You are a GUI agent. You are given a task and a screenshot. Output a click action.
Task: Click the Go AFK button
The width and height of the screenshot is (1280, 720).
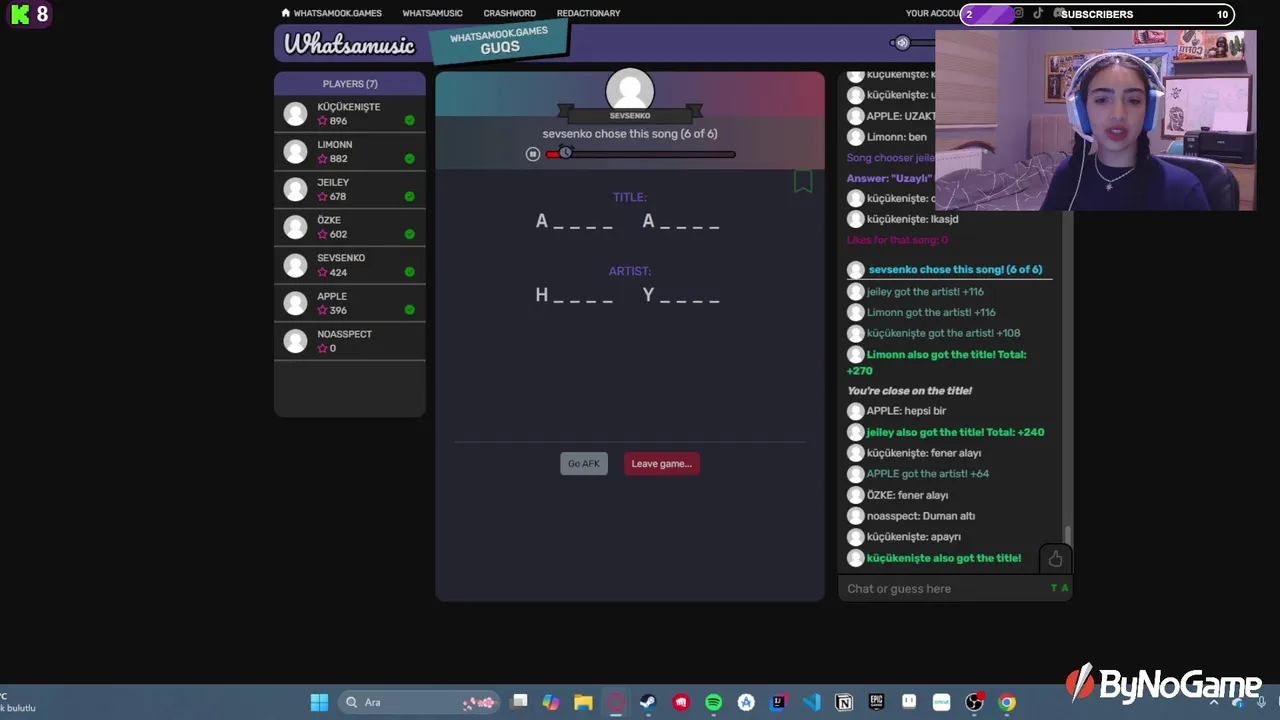(x=584, y=464)
